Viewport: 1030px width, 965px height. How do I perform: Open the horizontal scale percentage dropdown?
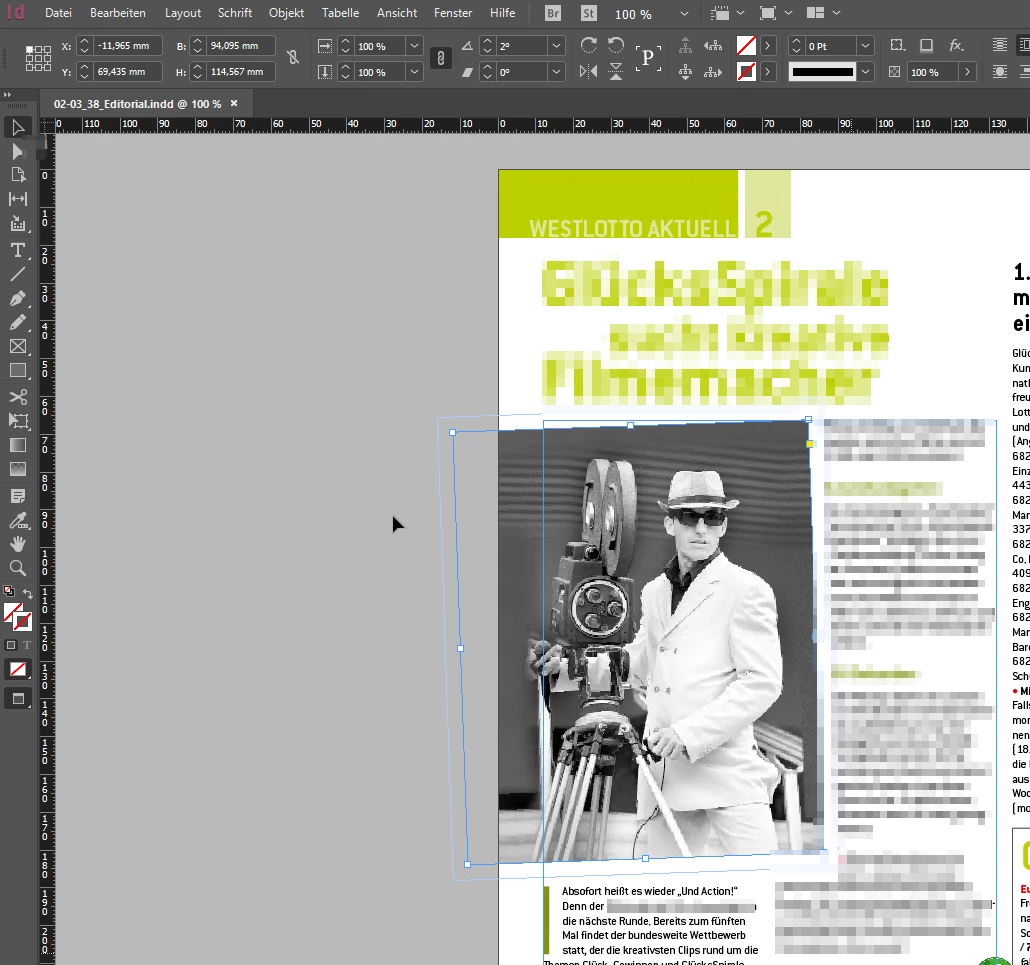[414, 46]
